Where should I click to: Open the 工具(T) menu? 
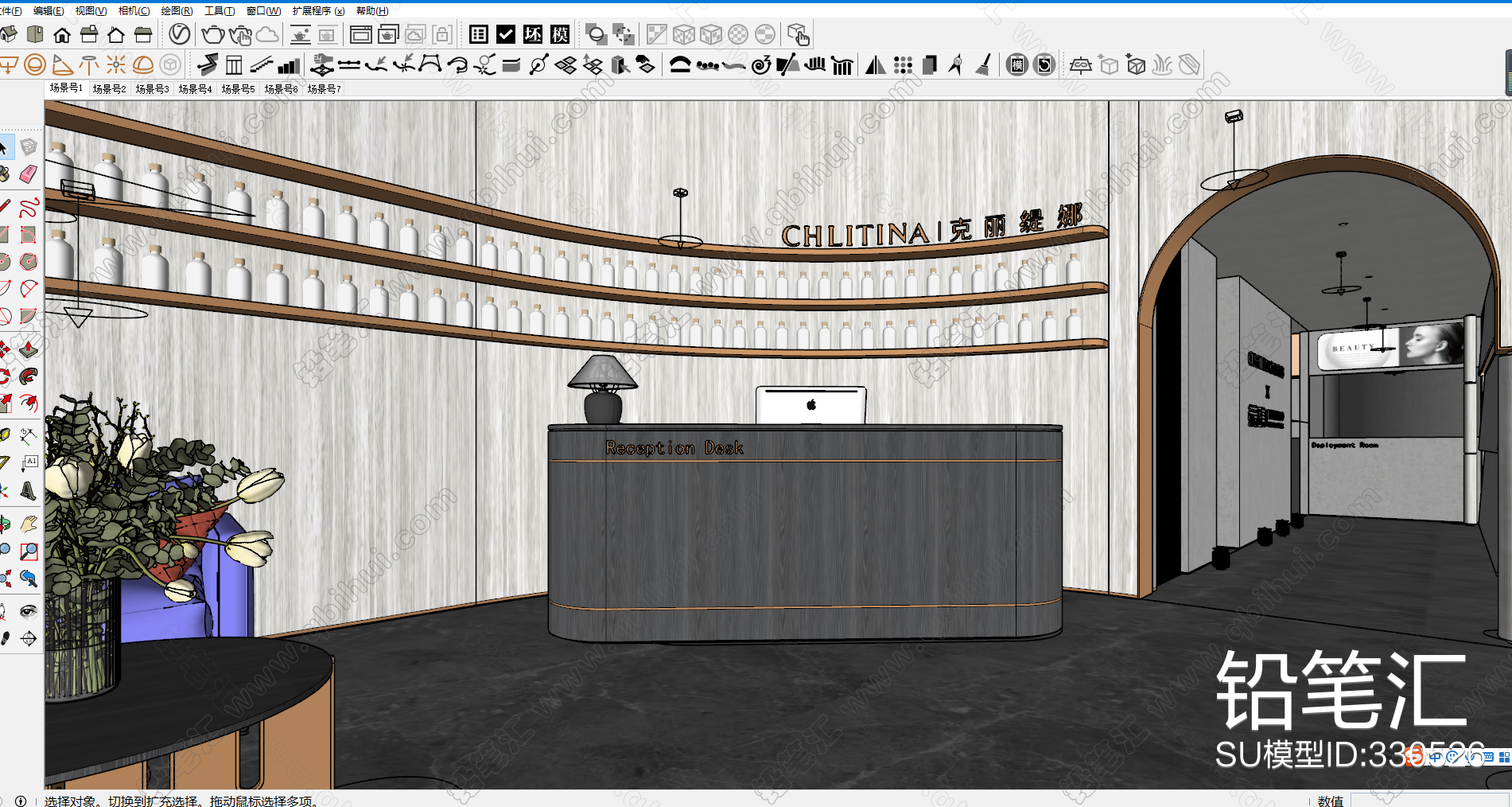(x=220, y=10)
